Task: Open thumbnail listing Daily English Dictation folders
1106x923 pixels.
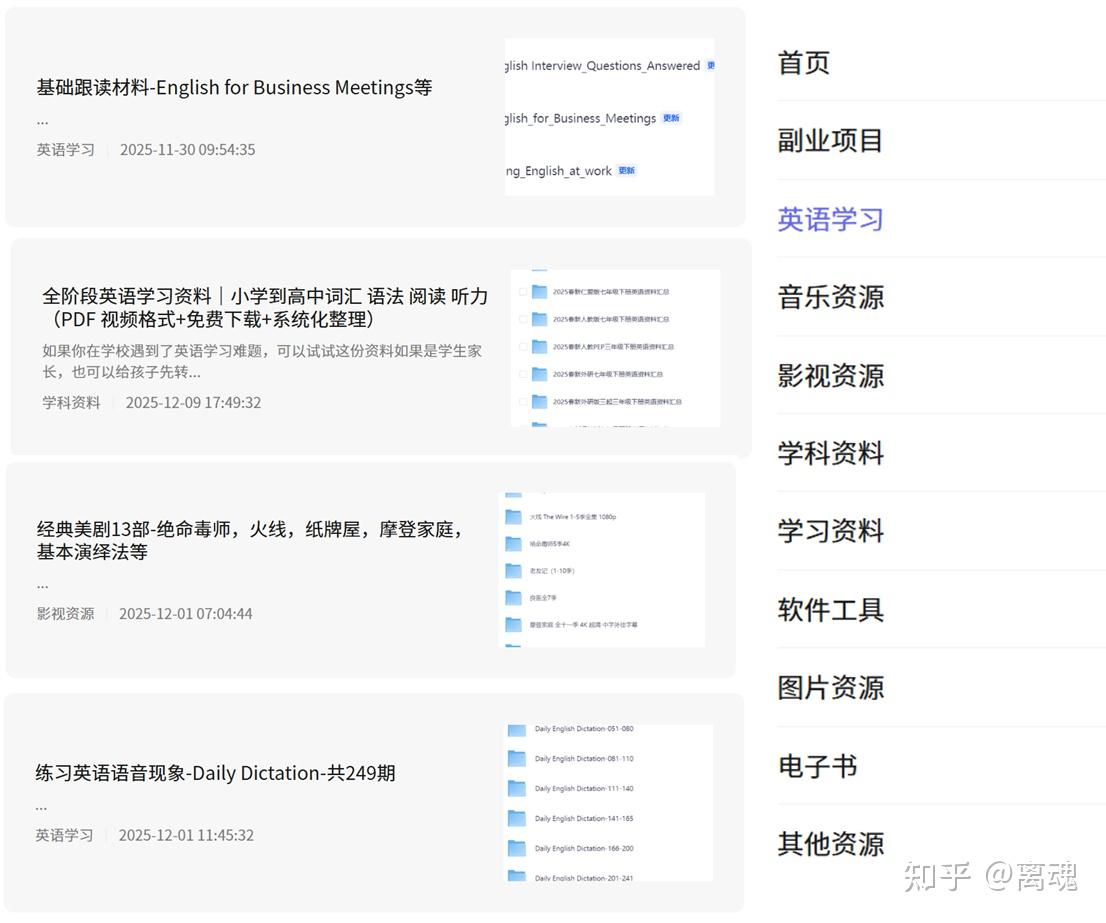Action: [x=609, y=803]
